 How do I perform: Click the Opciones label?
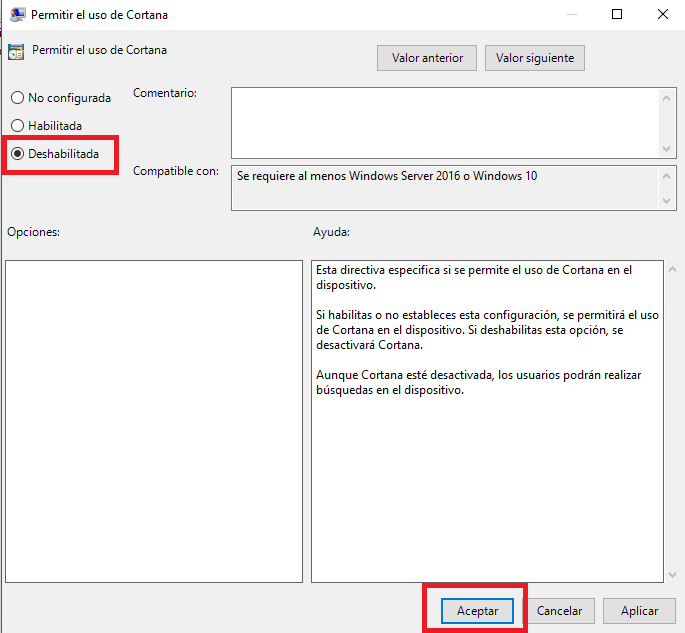34,232
